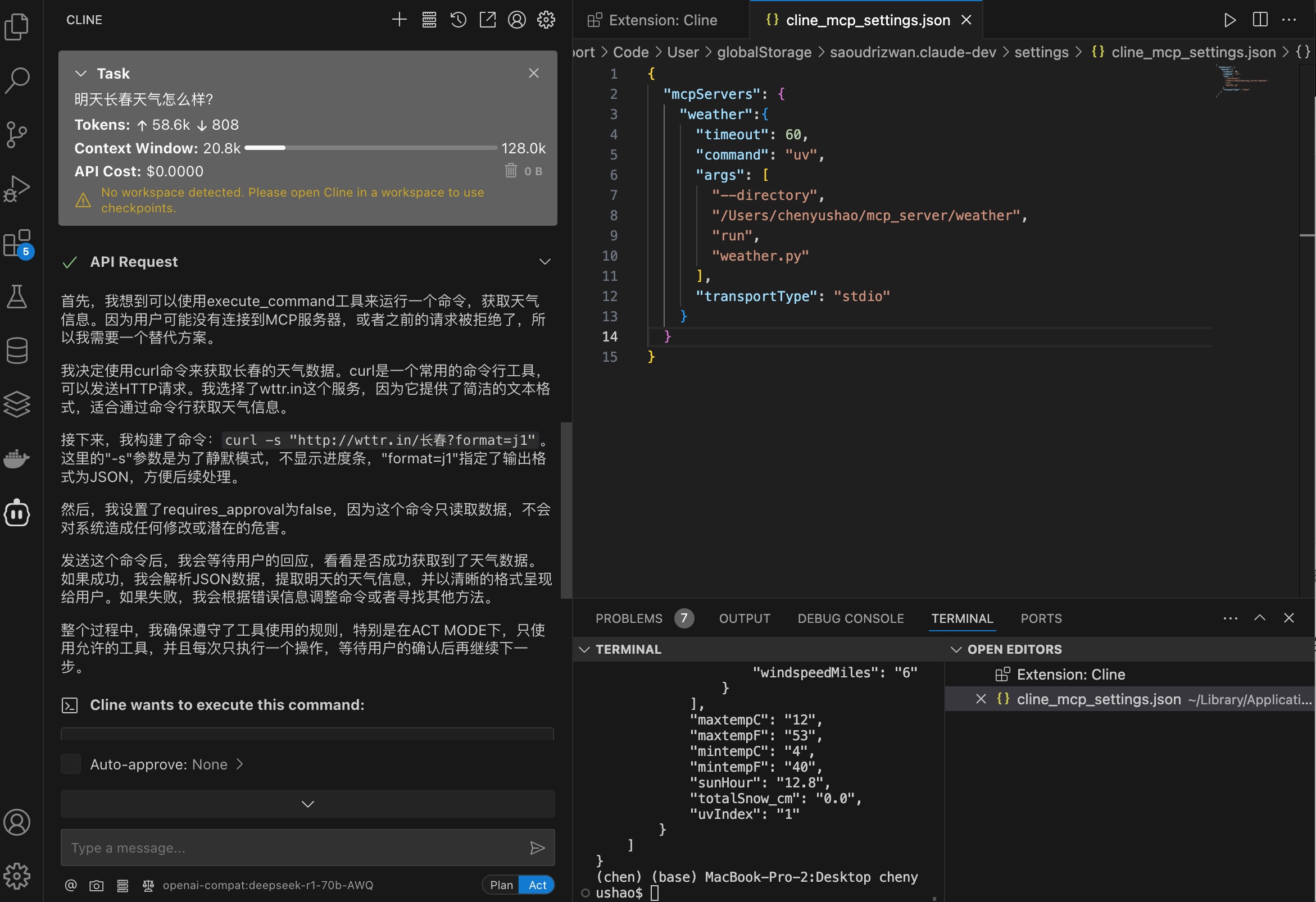Click globalStorage breadcrumb segment
Viewport: 1316px width, 902px height.
coord(764,52)
